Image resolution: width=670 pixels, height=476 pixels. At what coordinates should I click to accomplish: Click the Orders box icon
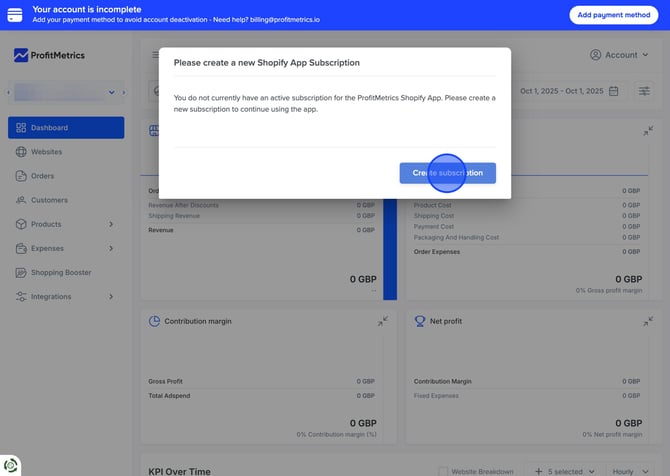[x=21, y=176]
